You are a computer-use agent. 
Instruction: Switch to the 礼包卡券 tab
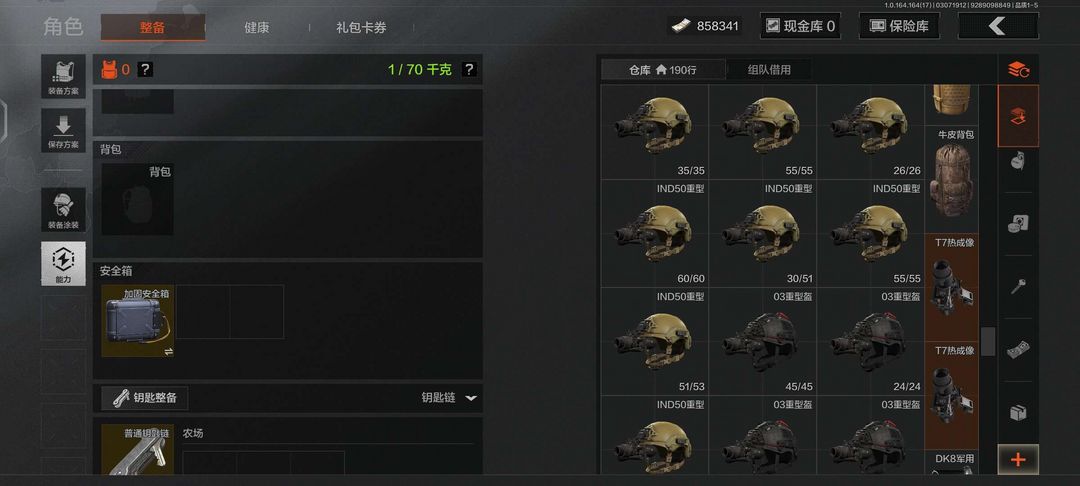tap(361, 28)
